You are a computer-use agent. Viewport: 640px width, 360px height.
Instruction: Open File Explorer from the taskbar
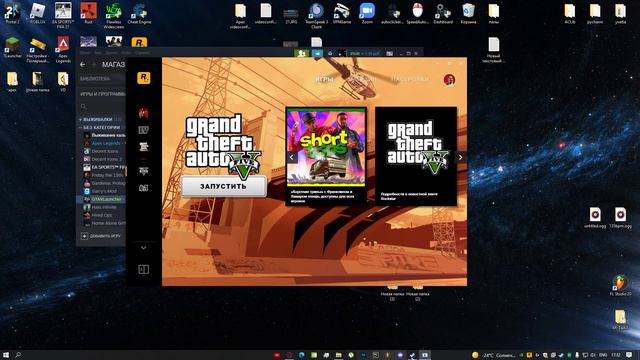tap(338, 355)
